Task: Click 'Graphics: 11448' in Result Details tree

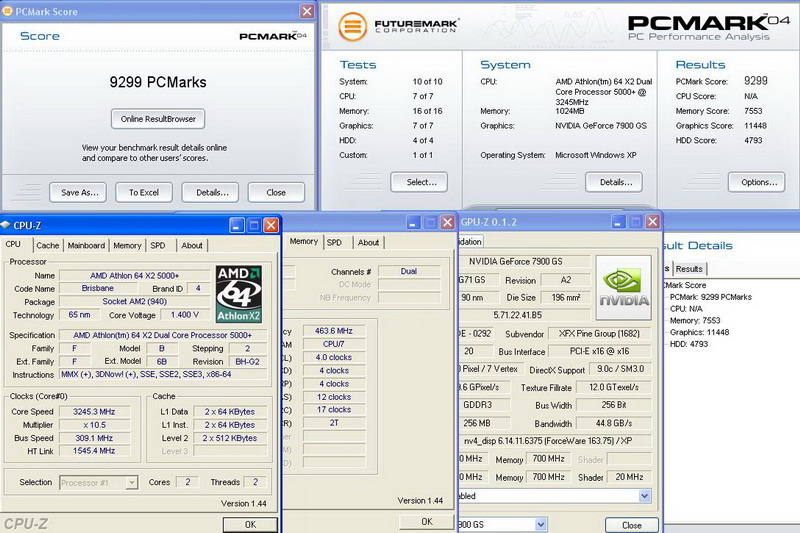Action: pos(699,332)
